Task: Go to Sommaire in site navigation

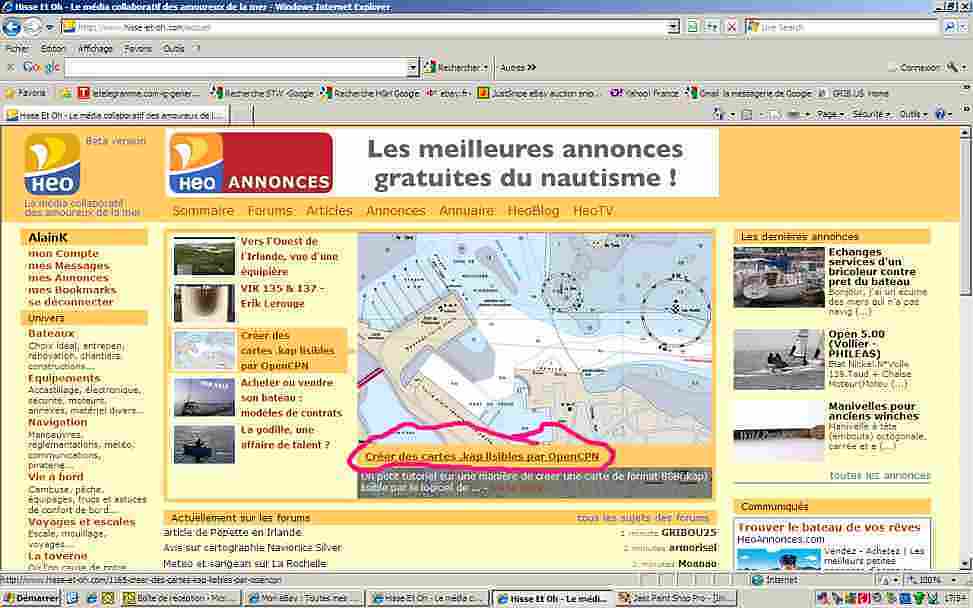Action: coord(203,210)
